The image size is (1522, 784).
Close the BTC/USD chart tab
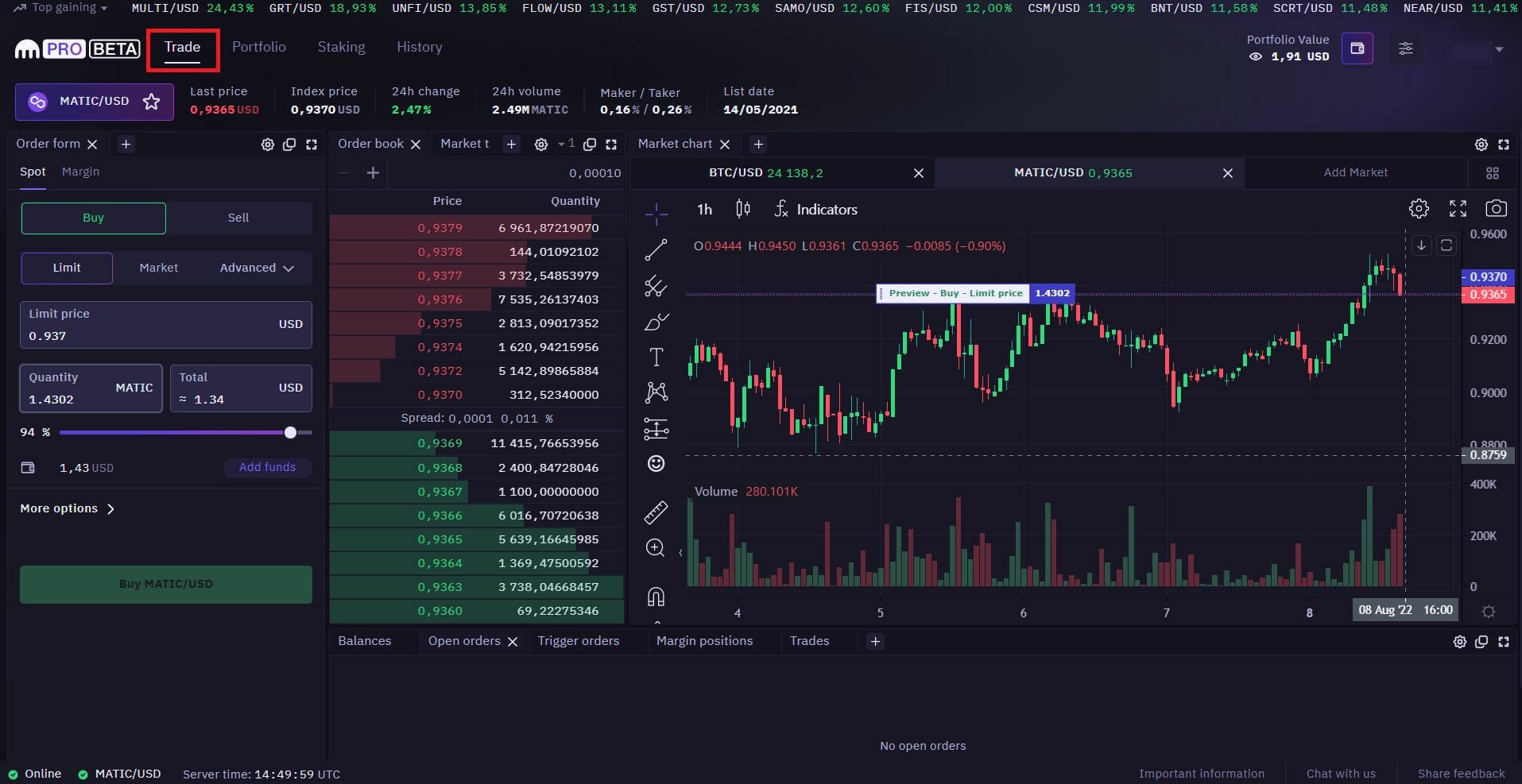click(919, 173)
